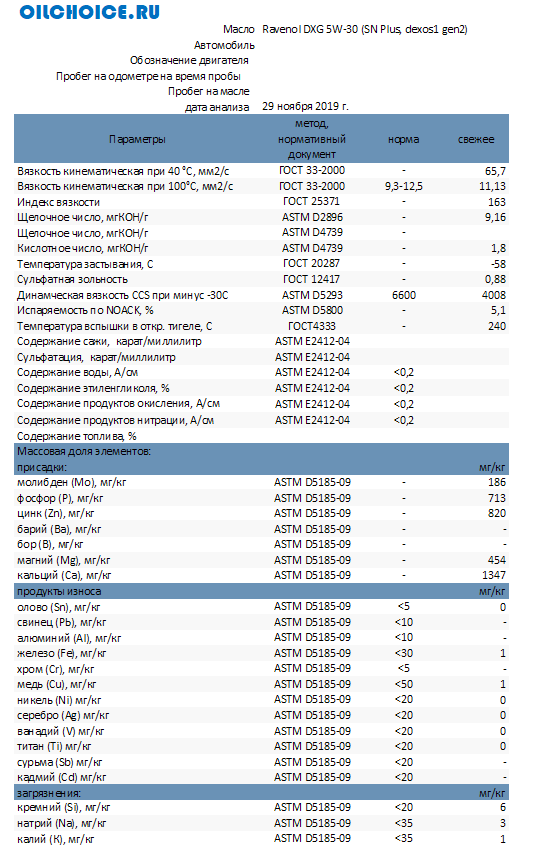Click the никель (Ni) row label
Viewport: 537px width, 855px height.
coord(59,701)
